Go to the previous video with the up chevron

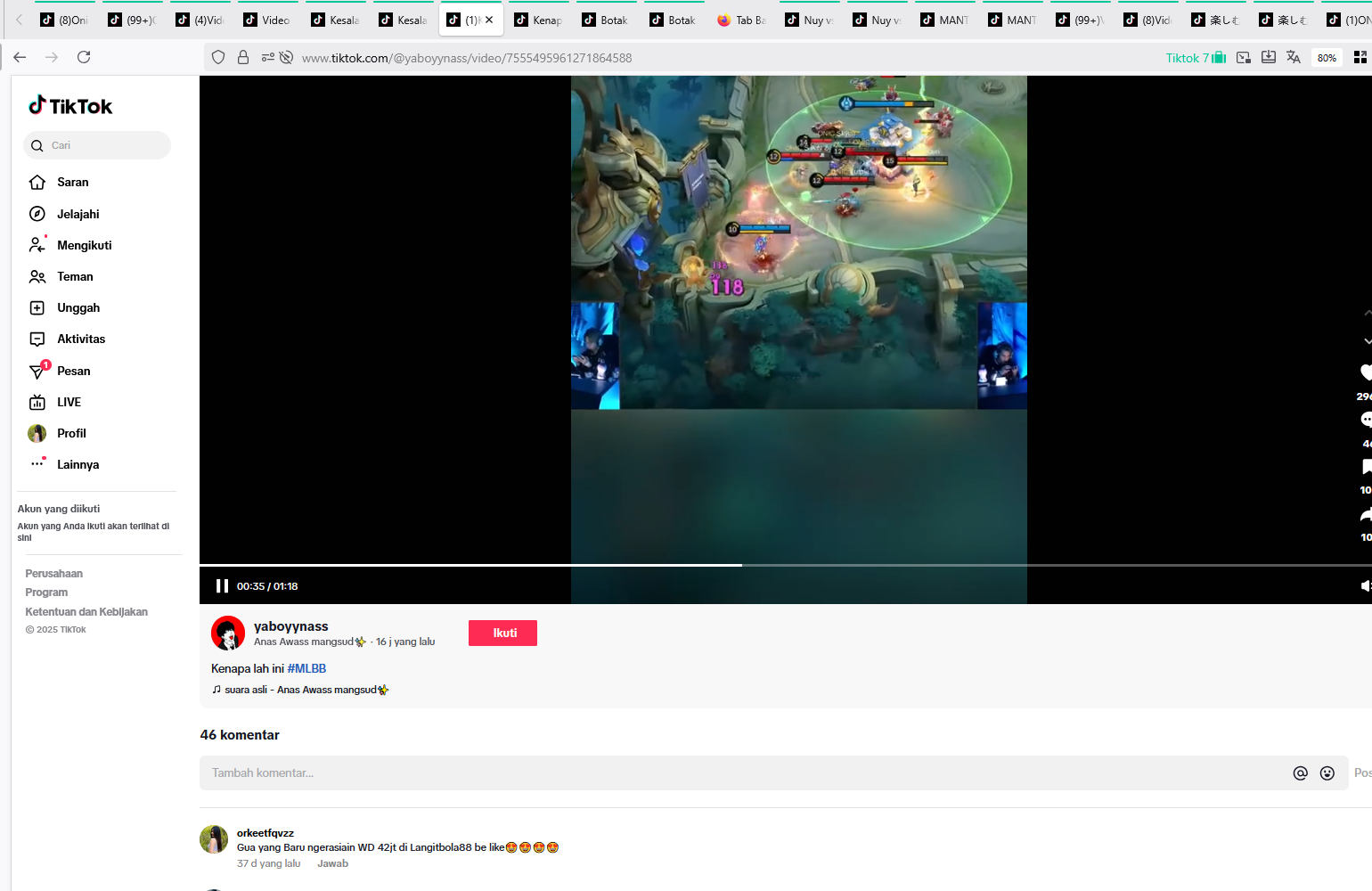pos(1368,313)
